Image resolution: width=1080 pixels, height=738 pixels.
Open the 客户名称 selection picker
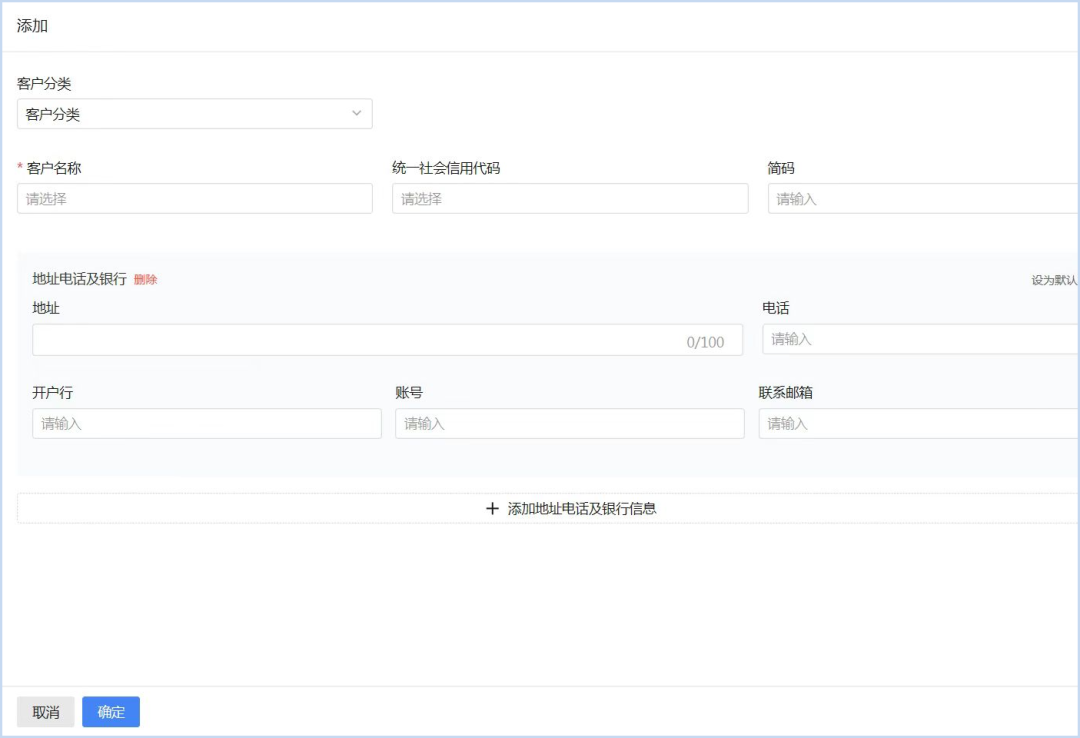click(x=195, y=198)
